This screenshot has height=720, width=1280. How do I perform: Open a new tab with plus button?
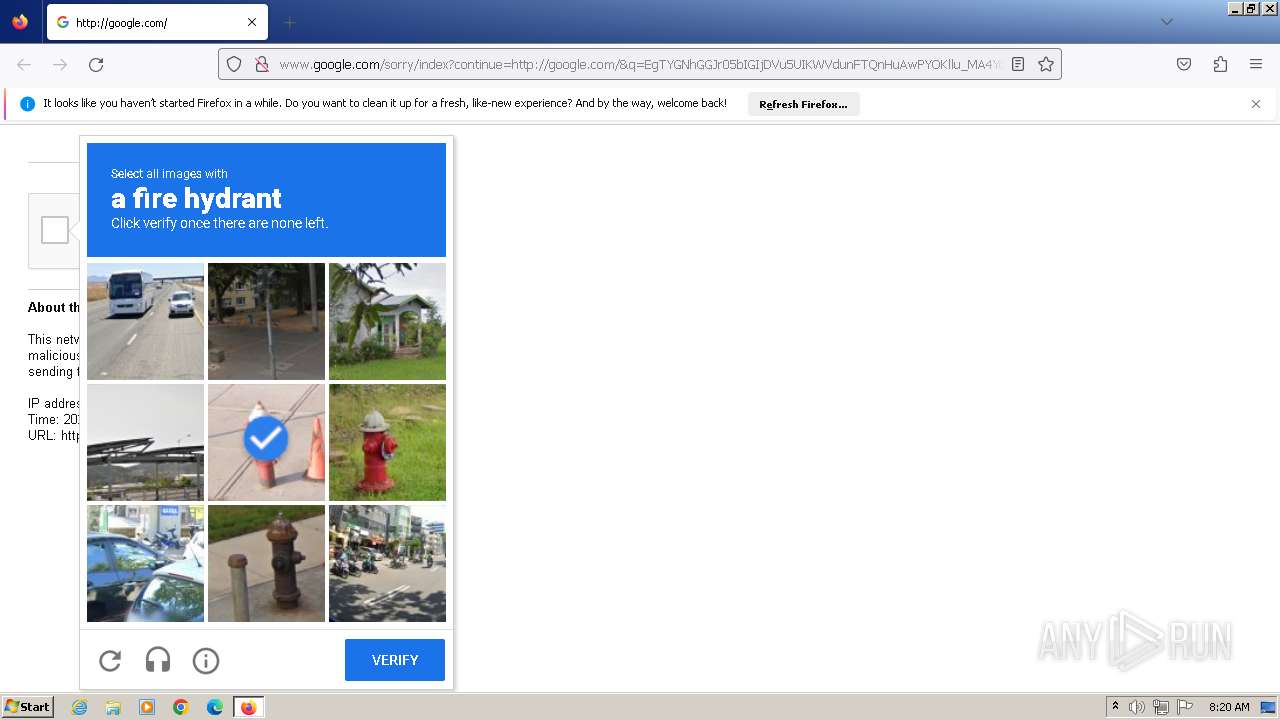pos(289,22)
